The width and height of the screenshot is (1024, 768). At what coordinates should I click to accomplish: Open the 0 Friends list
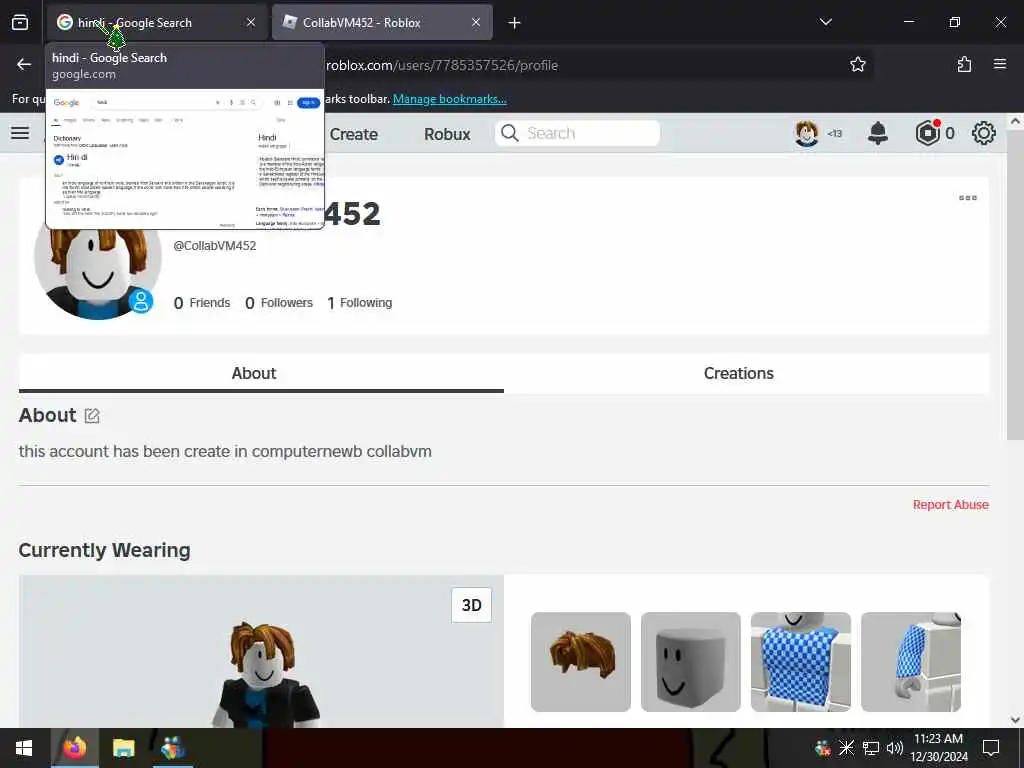(x=202, y=303)
